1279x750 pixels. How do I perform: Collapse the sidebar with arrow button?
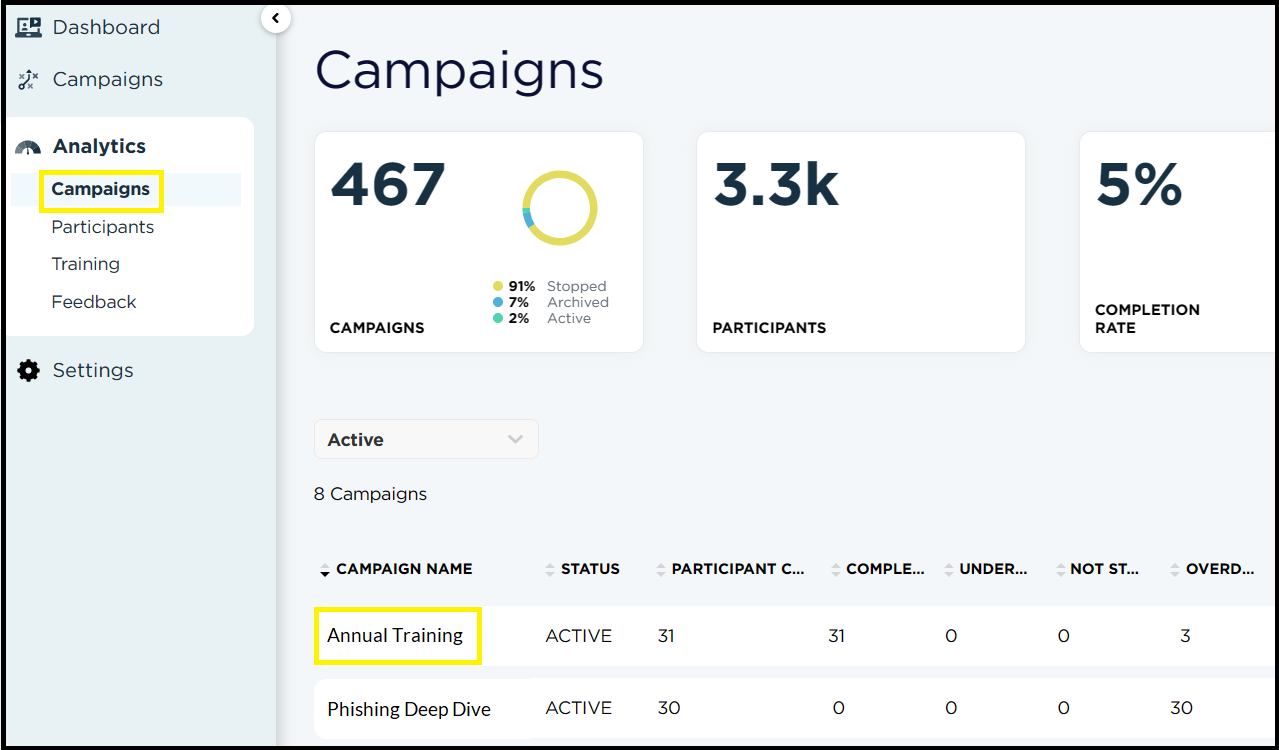click(275, 17)
